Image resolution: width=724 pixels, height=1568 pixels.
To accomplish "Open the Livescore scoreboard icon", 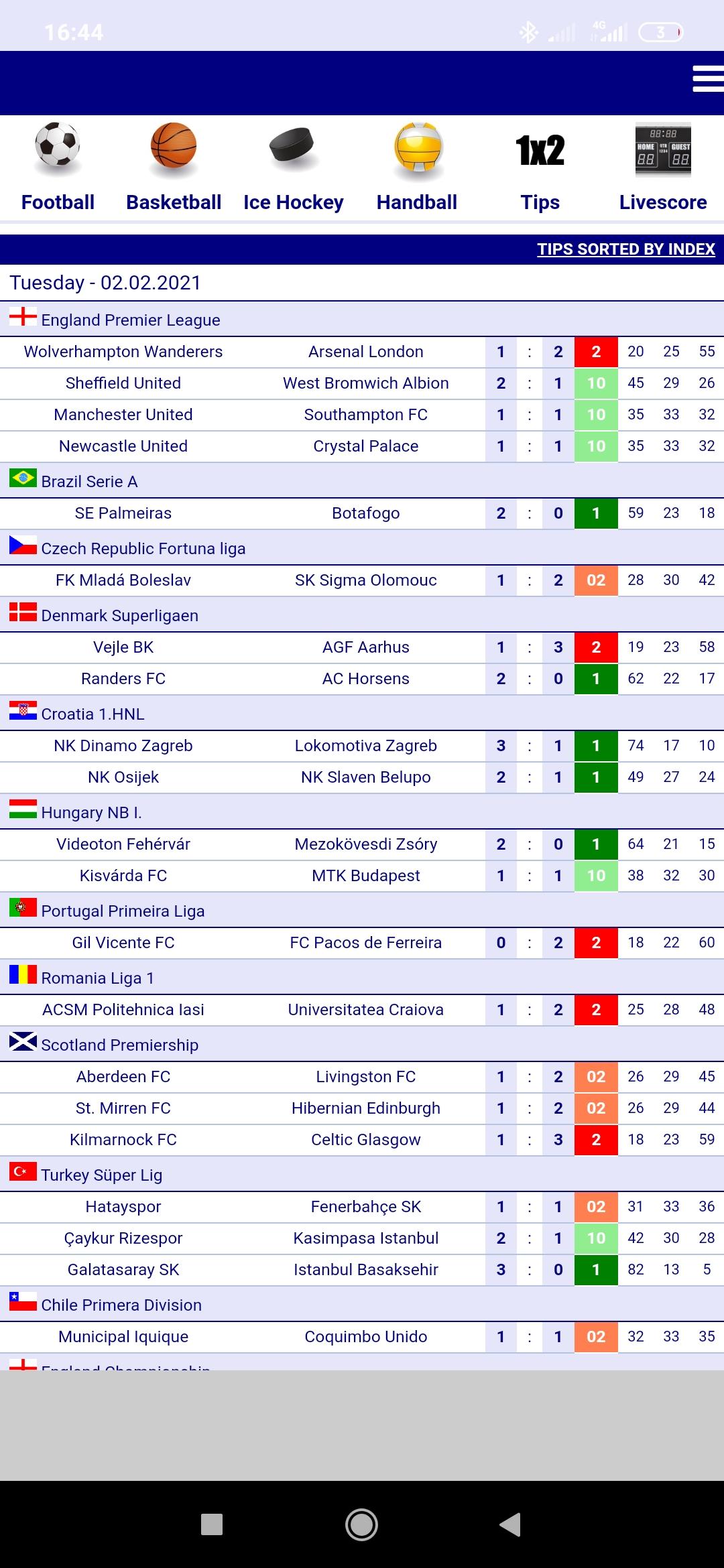I will pyautogui.click(x=662, y=150).
